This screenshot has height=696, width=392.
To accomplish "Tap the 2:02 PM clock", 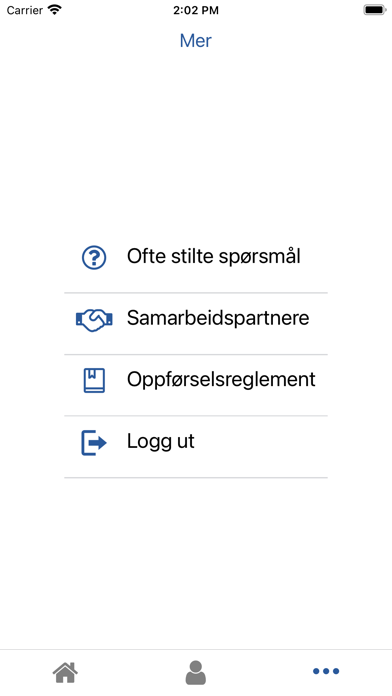I will 196,10.
